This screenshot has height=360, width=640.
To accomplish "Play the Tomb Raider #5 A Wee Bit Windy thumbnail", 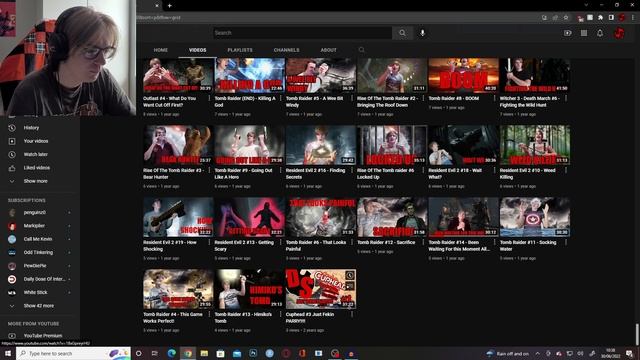I will [321, 75].
